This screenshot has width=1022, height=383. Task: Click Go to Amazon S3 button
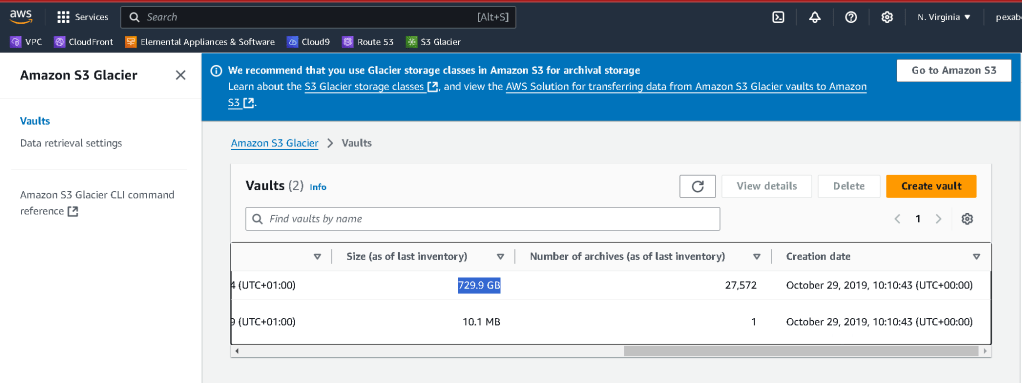click(x=954, y=70)
